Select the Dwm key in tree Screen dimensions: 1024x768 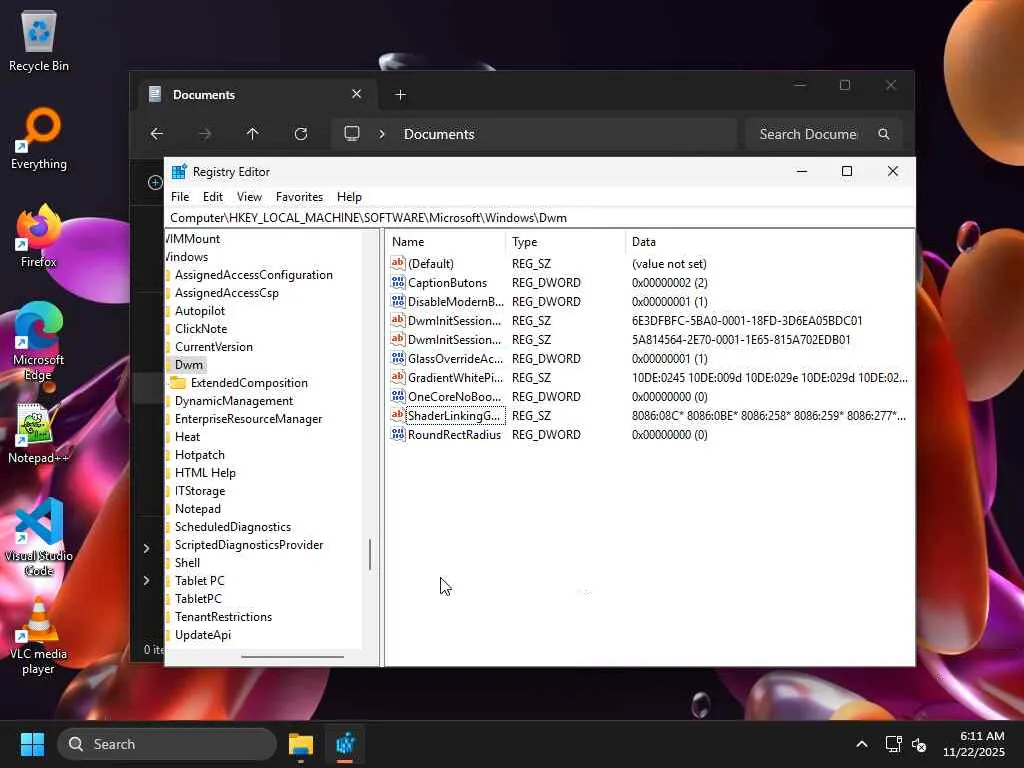(188, 365)
